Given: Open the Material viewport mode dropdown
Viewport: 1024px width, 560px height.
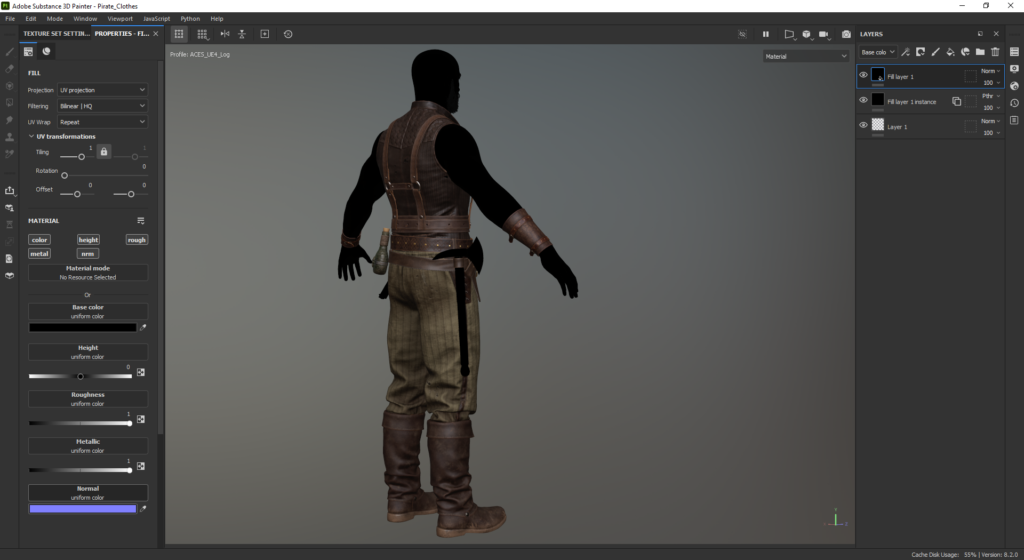Looking at the screenshot, I should [x=806, y=56].
